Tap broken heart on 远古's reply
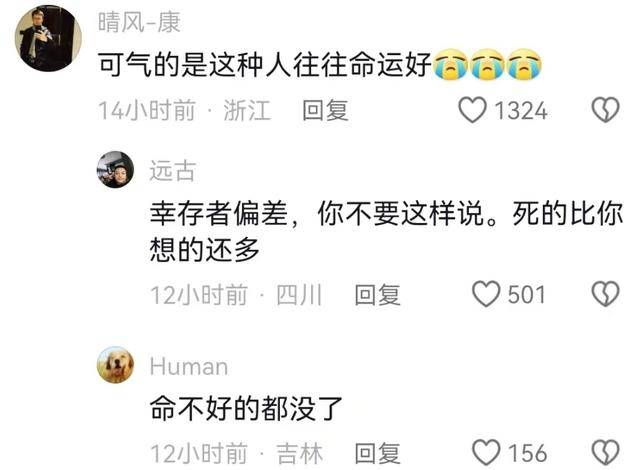The image size is (640, 470). 606,294
